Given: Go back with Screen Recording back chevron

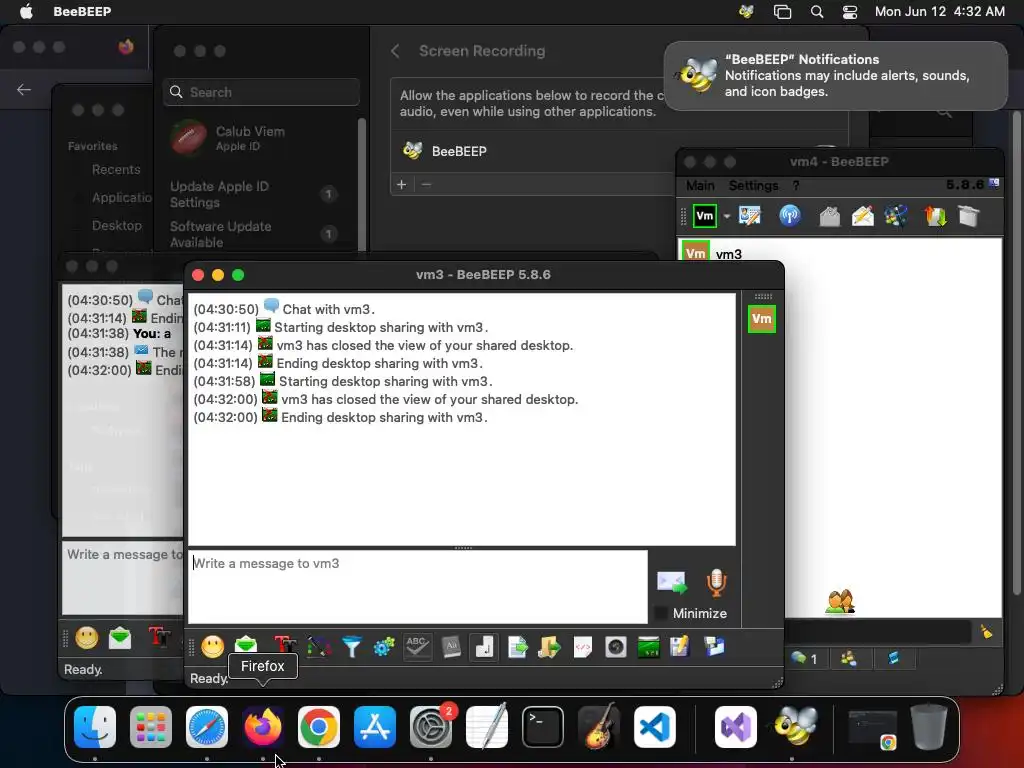Looking at the screenshot, I should [395, 51].
